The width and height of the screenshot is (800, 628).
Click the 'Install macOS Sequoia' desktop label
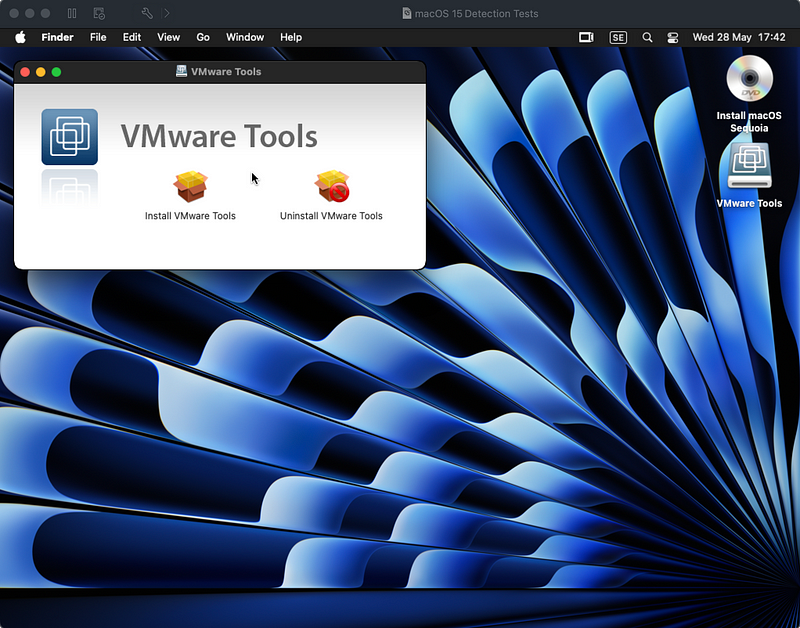(x=749, y=121)
